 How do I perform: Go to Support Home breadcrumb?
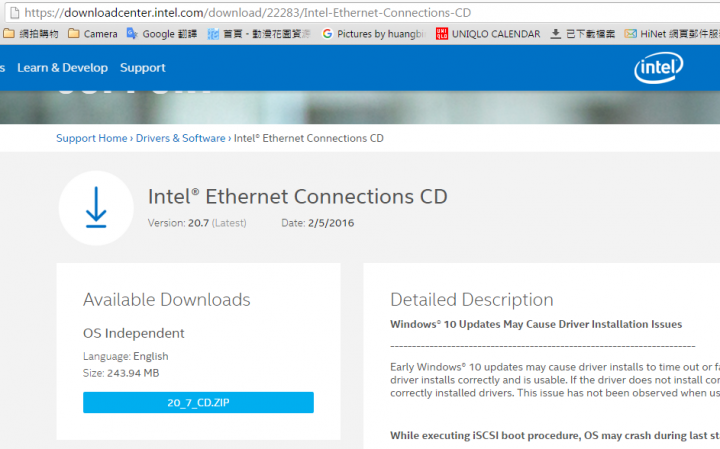pyautogui.click(x=92, y=138)
